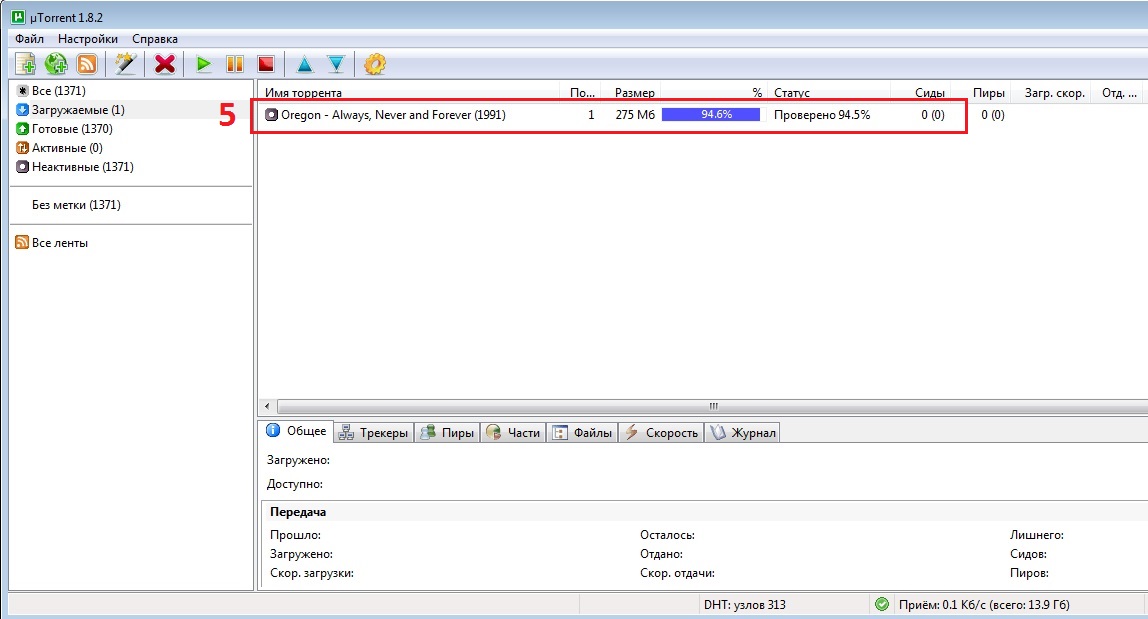
Task: Click the 94.6% progress bar
Action: [711, 115]
